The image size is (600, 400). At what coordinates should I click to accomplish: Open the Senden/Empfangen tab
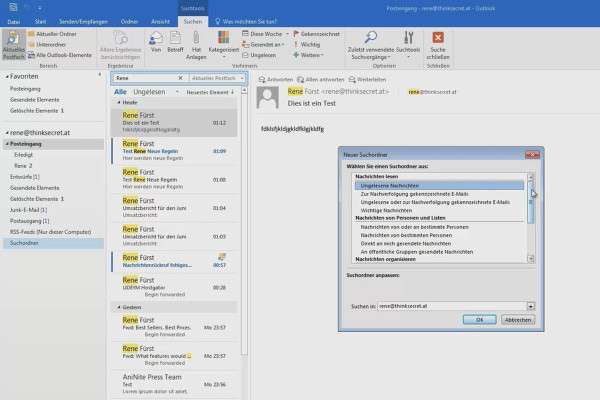(83, 22)
